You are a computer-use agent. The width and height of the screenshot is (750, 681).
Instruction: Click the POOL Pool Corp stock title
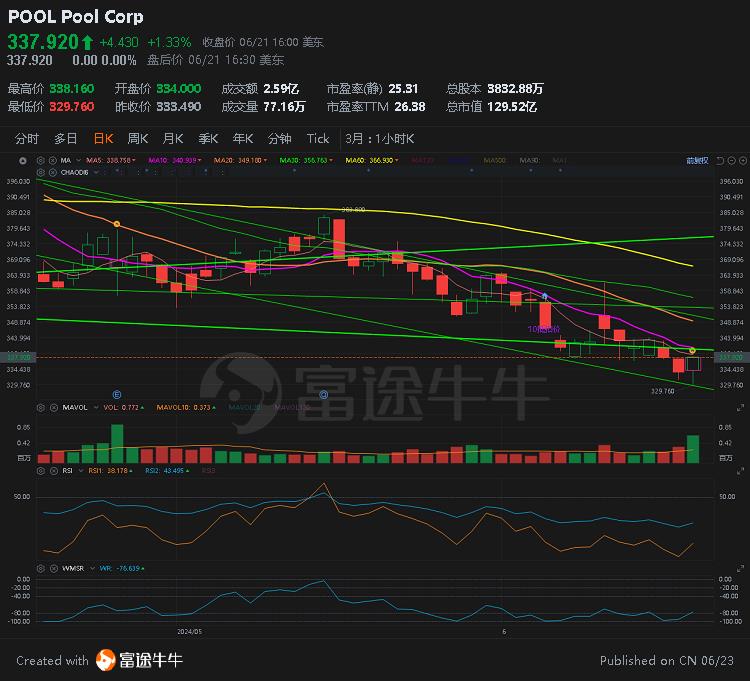(x=76, y=17)
